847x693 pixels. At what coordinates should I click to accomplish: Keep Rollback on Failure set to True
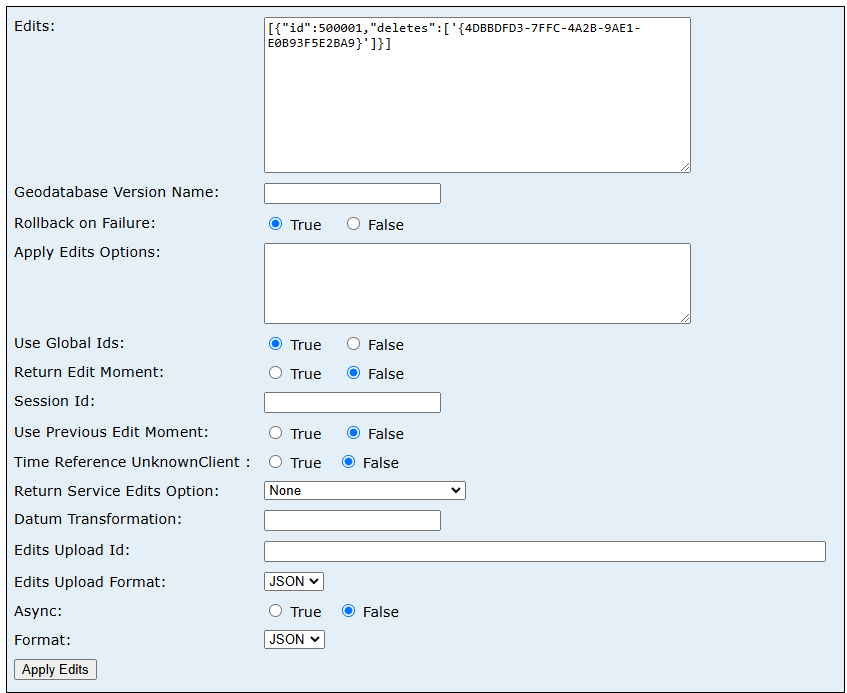(x=275, y=224)
